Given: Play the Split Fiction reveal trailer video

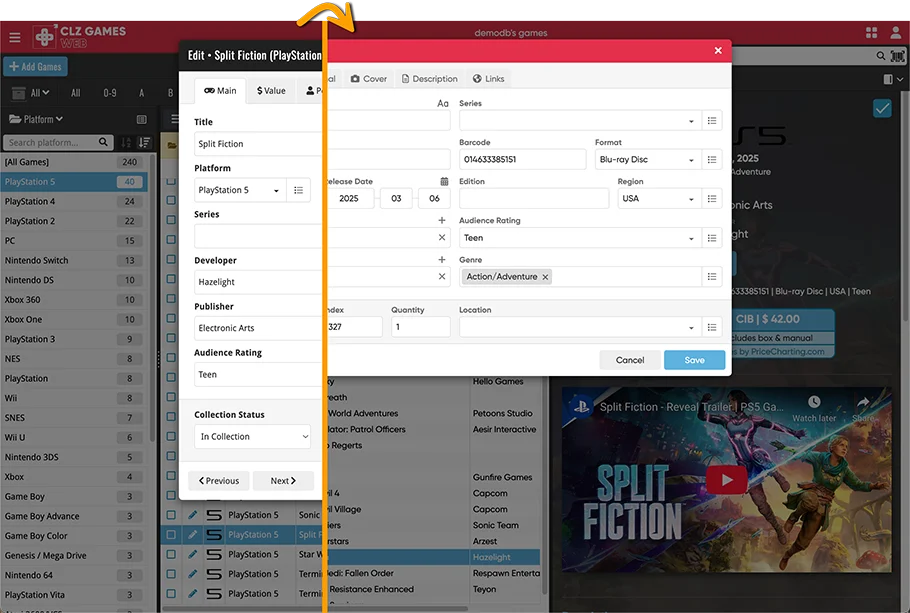Looking at the screenshot, I should tap(726, 481).
